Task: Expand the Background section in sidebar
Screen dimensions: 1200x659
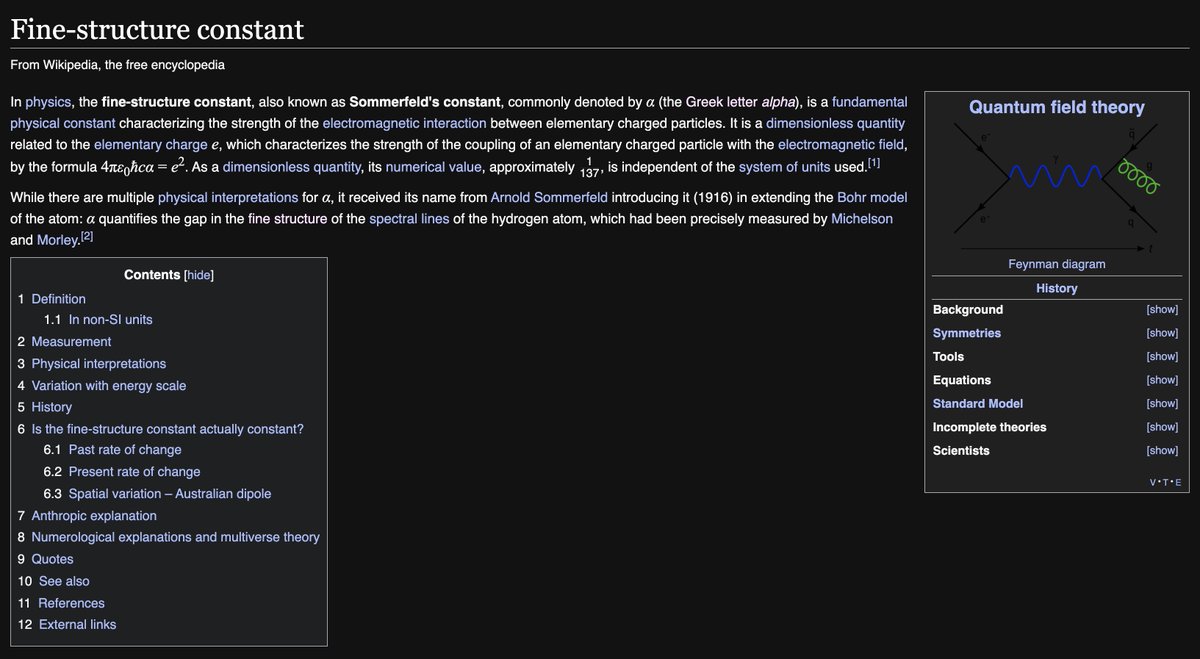Action: click(x=1162, y=310)
